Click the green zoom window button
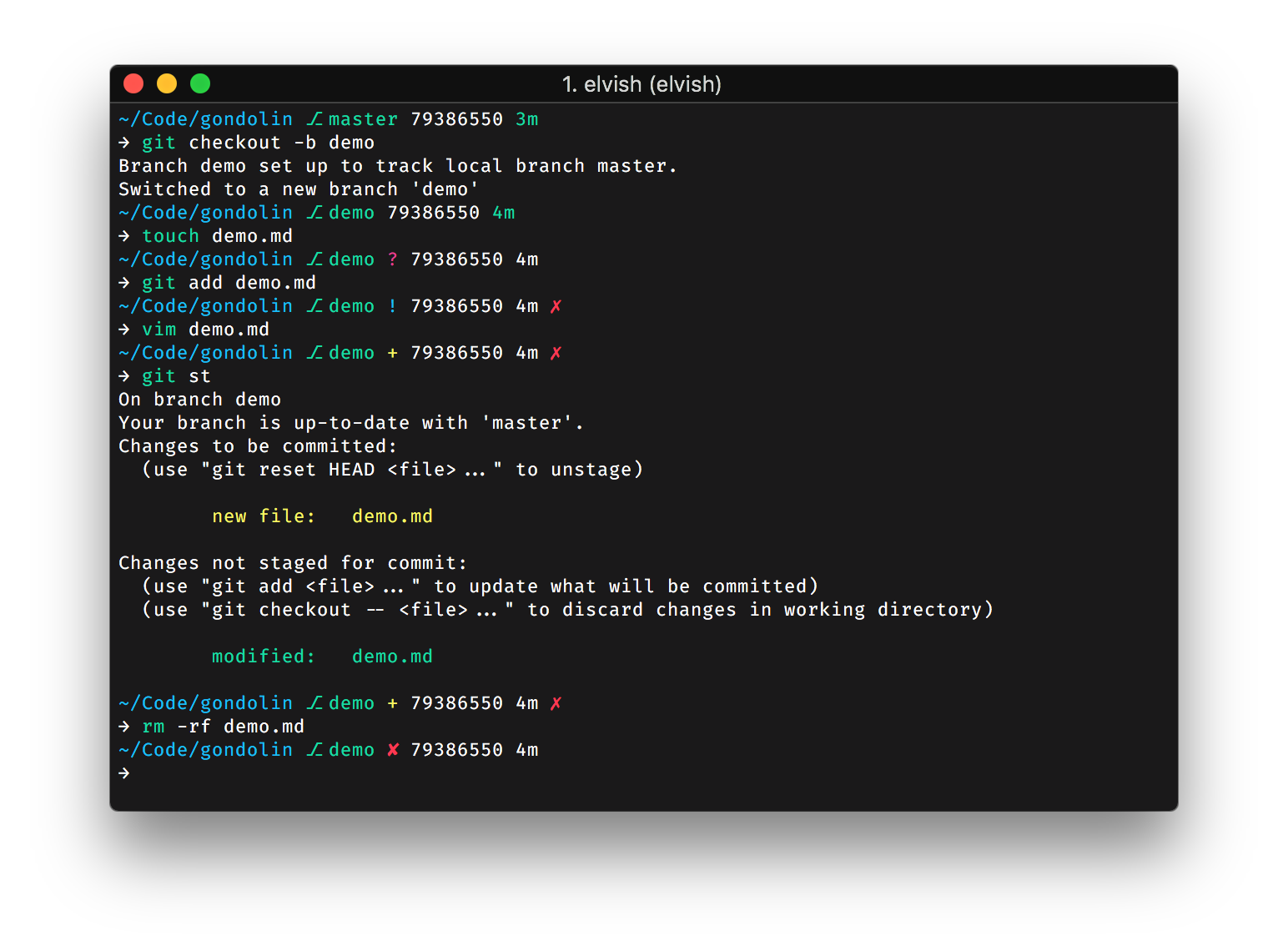Screen dimensions: 1288x941 [200, 83]
